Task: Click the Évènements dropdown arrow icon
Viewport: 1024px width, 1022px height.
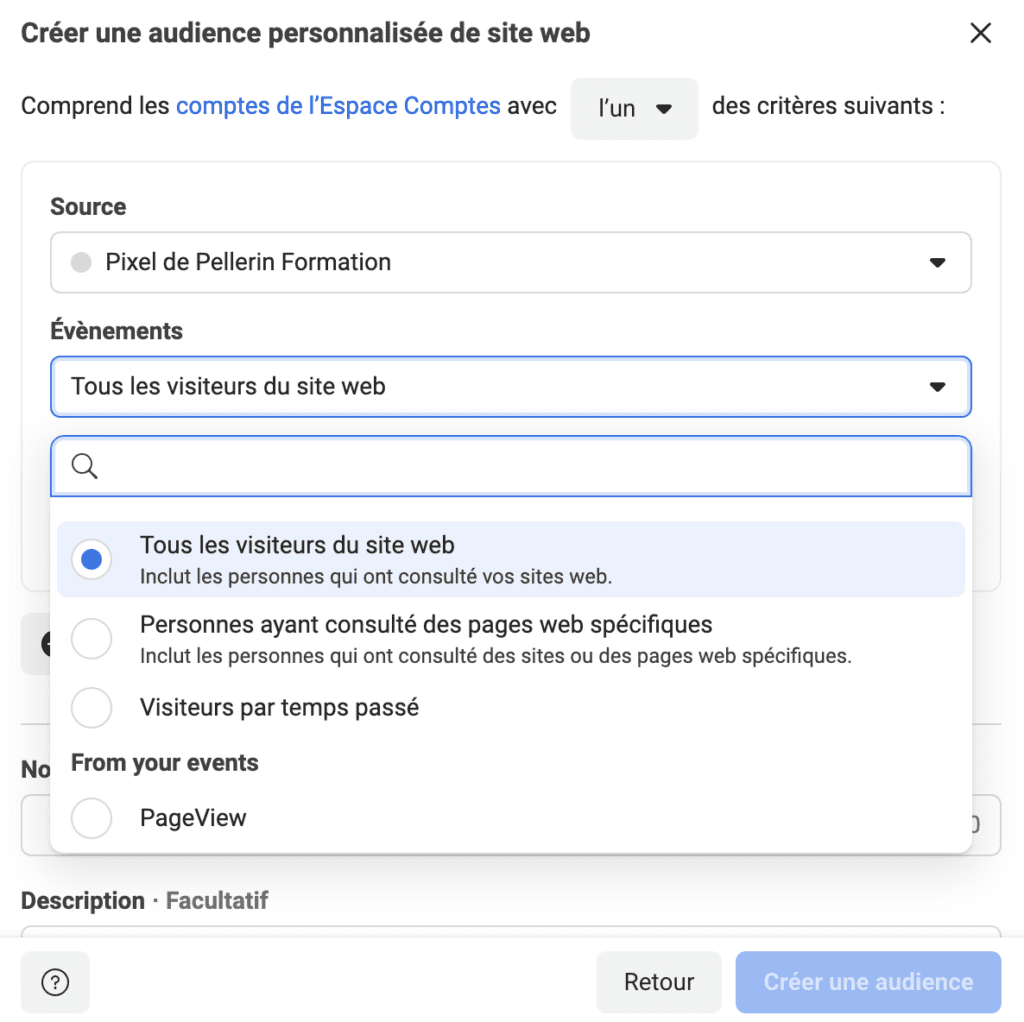Action: click(x=937, y=387)
